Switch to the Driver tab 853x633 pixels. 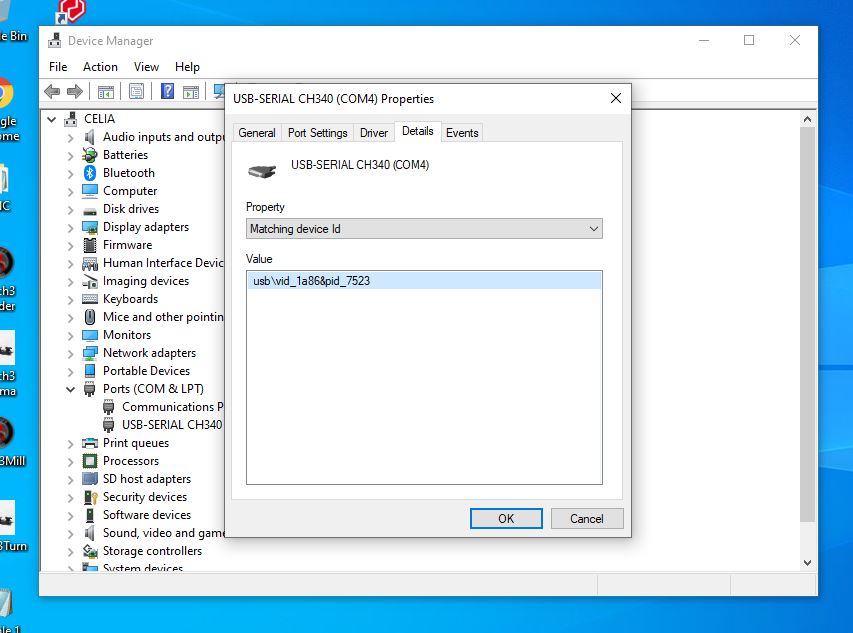click(374, 133)
